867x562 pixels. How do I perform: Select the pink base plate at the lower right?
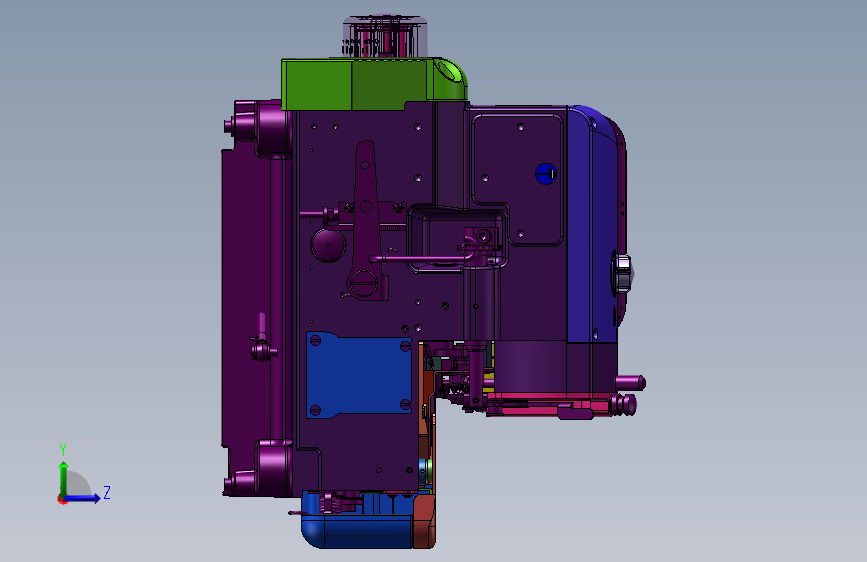(x=547, y=405)
